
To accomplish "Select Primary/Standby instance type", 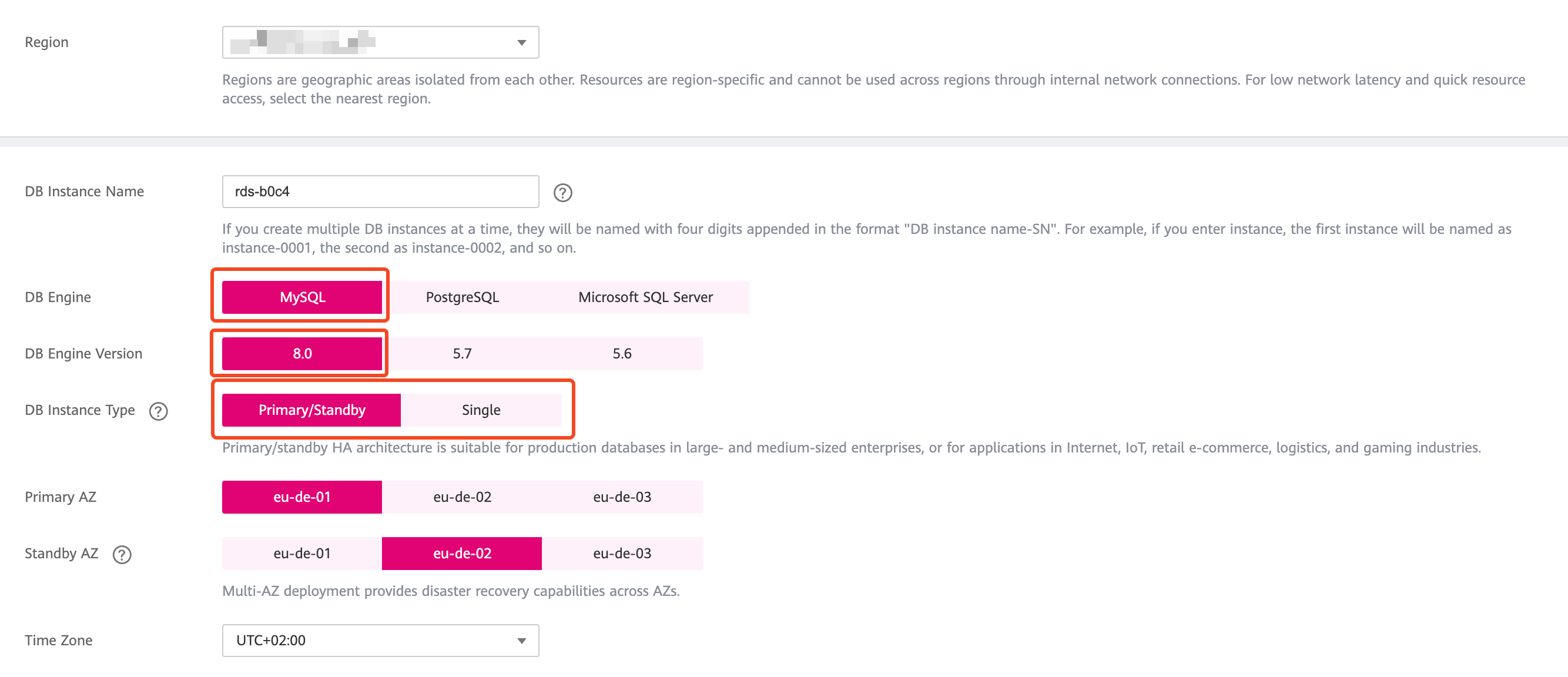I will pos(311,410).
